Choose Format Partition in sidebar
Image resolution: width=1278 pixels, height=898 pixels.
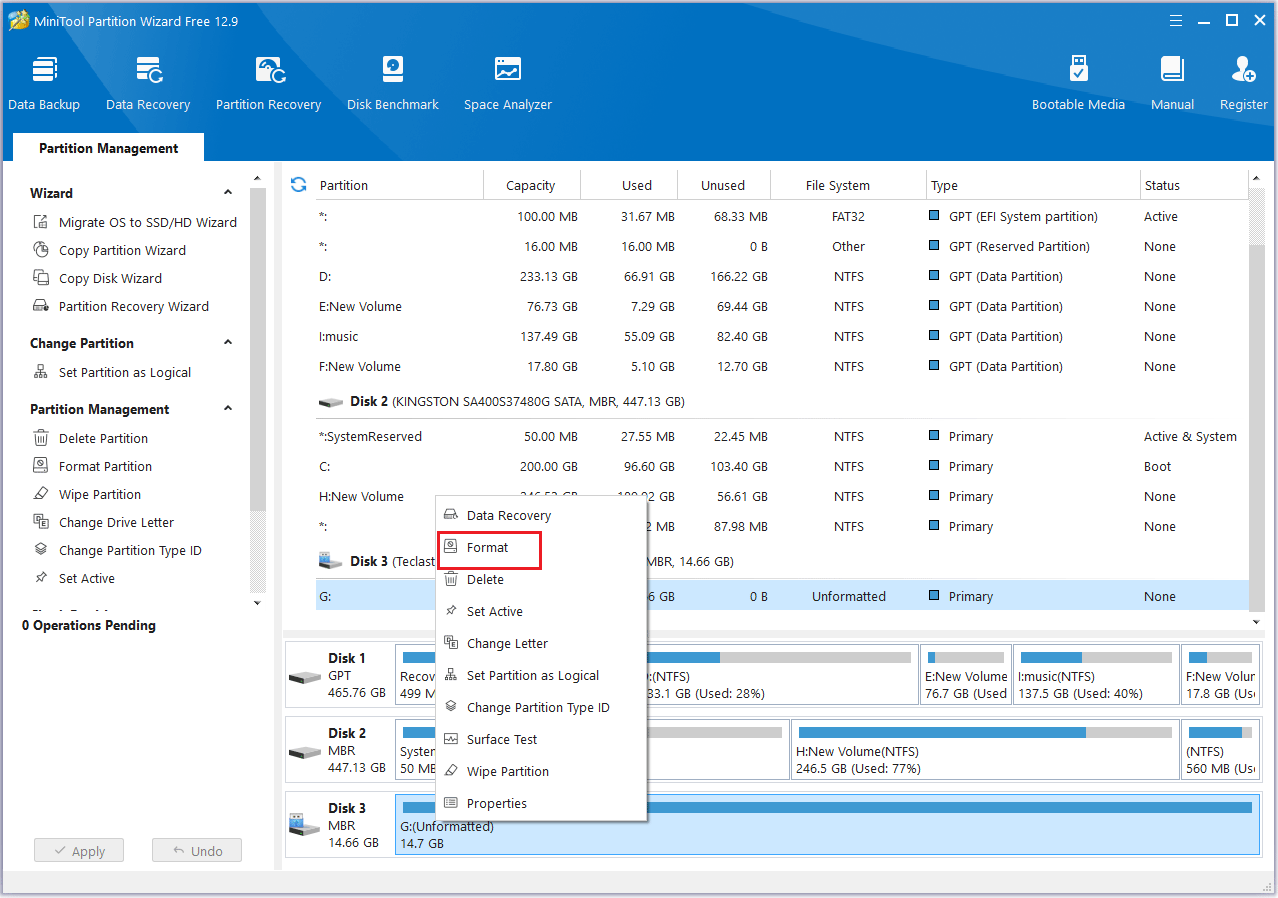[93, 466]
